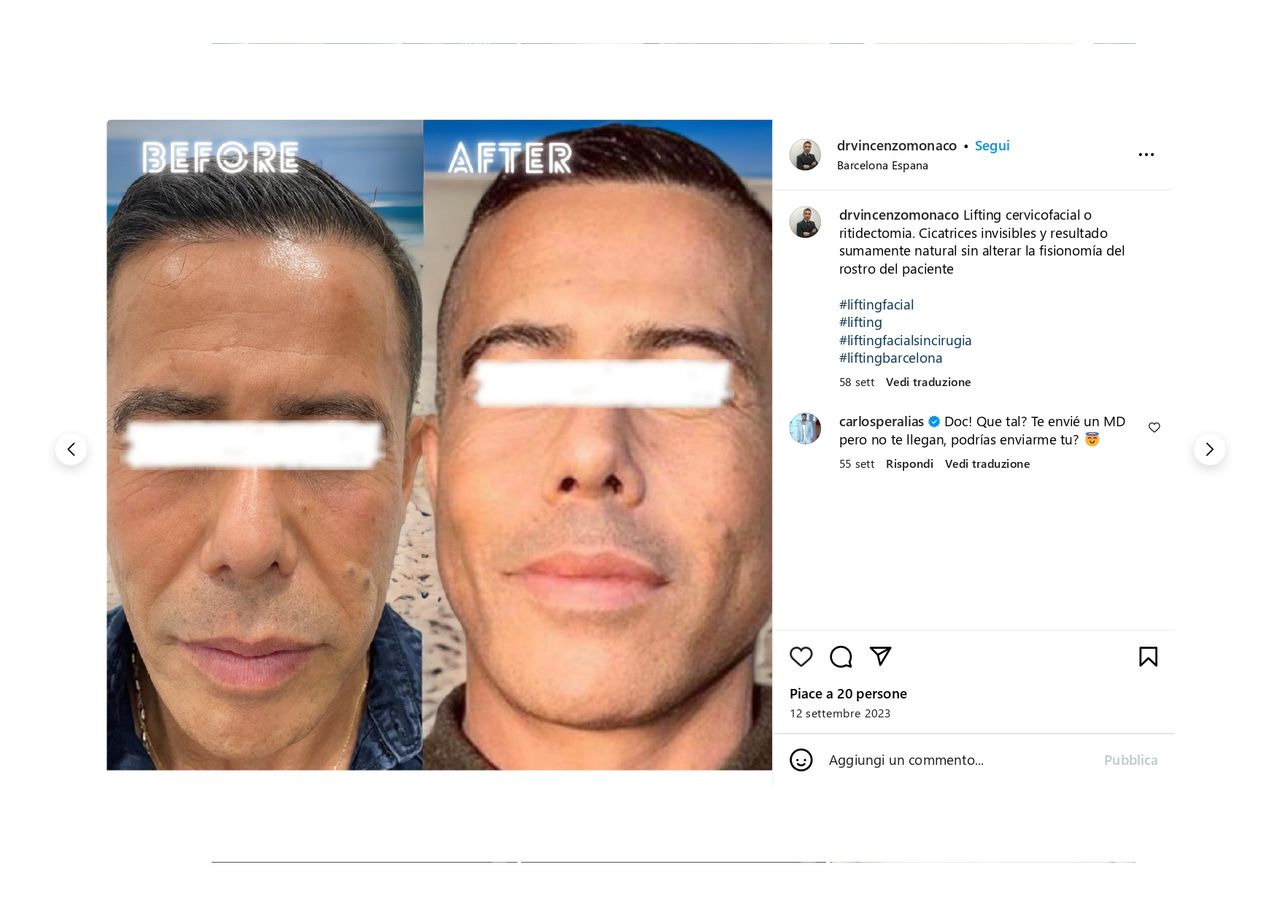Open the carlosperalias profile avatar
1280x905 pixels.
805,428
